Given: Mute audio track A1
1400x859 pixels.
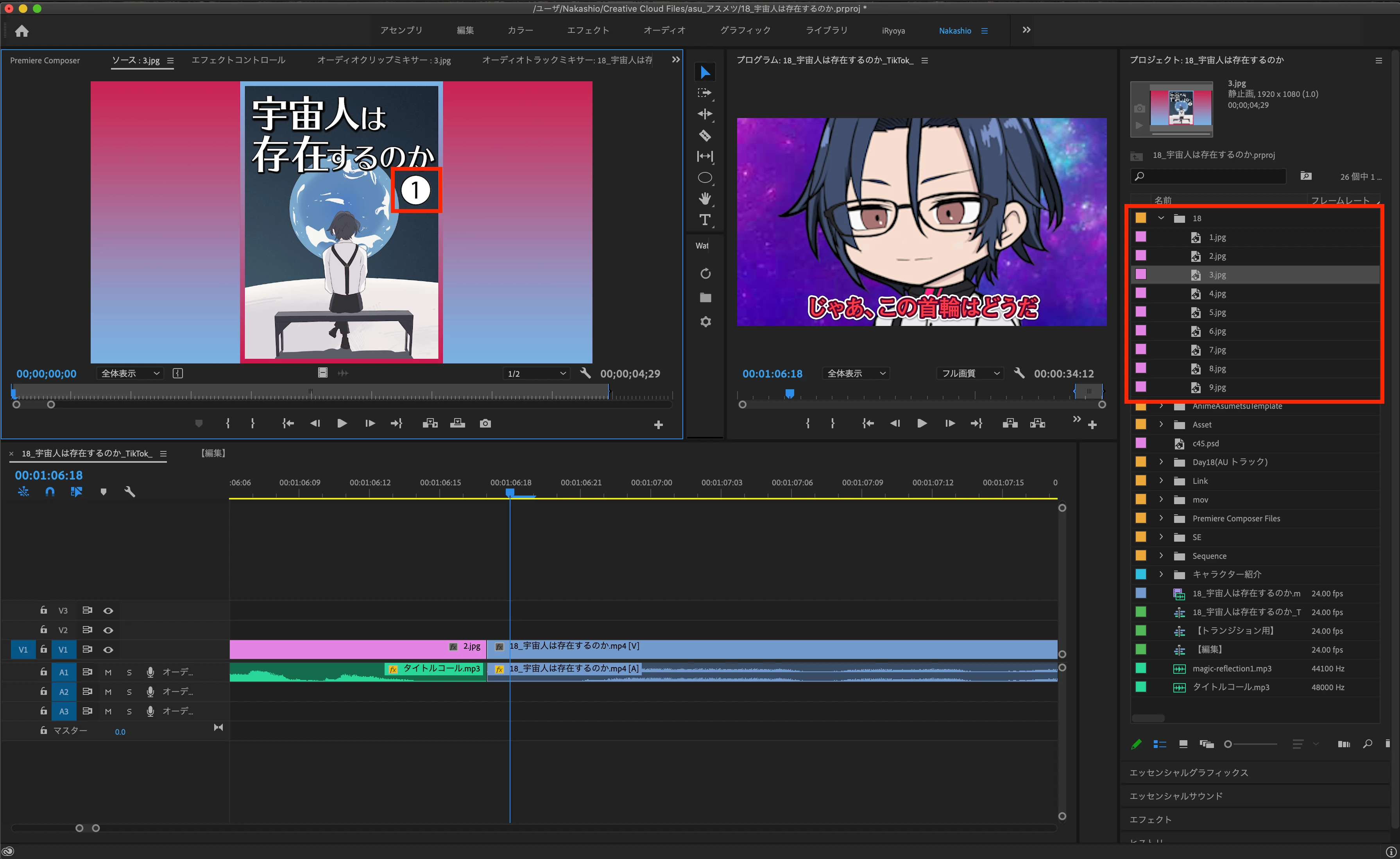Looking at the screenshot, I should 108,672.
